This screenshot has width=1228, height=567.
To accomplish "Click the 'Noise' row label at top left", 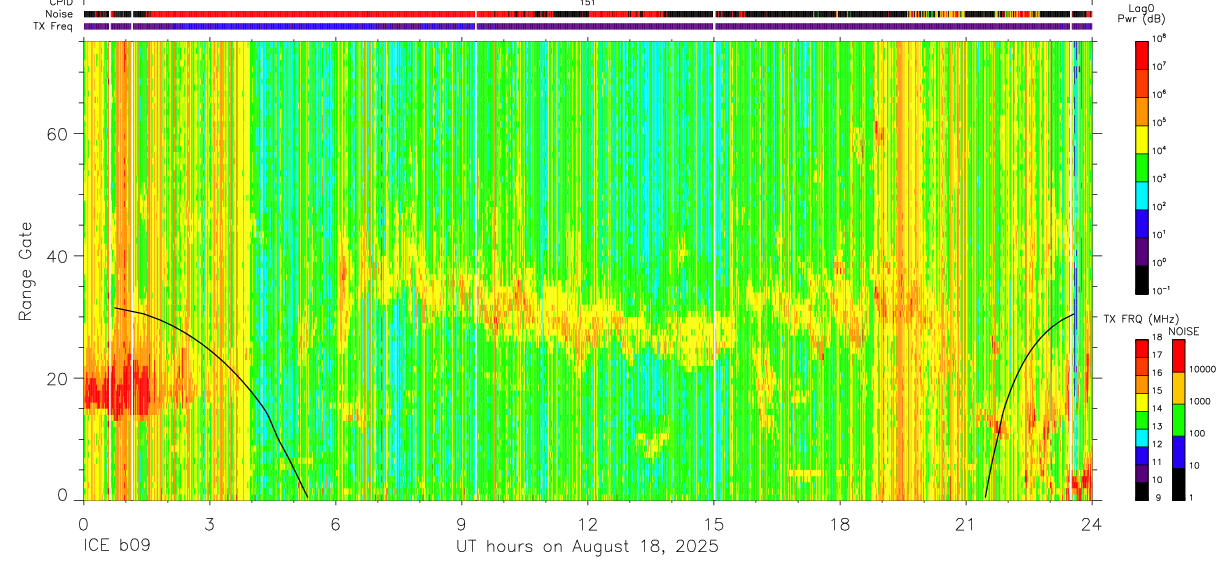I will [x=59, y=14].
